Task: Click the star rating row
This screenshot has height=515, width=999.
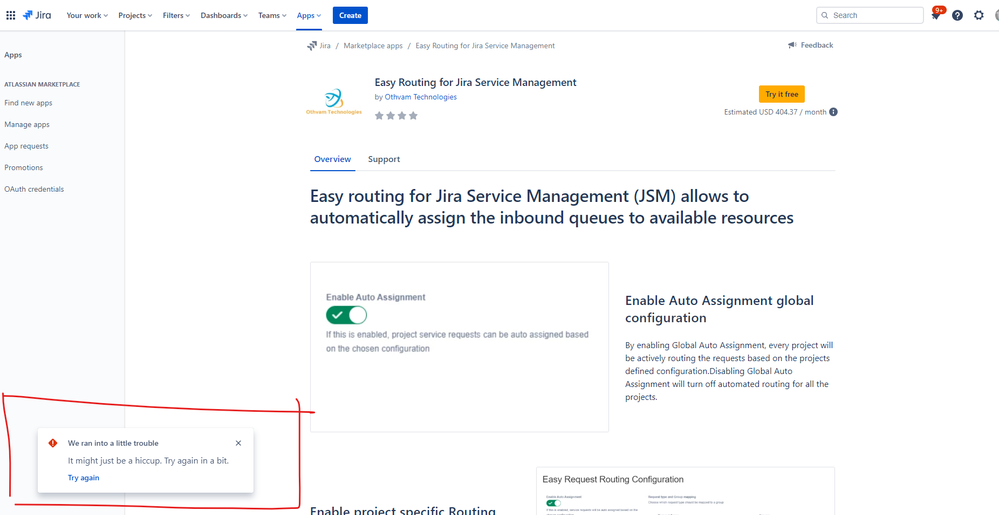Action: [x=396, y=115]
